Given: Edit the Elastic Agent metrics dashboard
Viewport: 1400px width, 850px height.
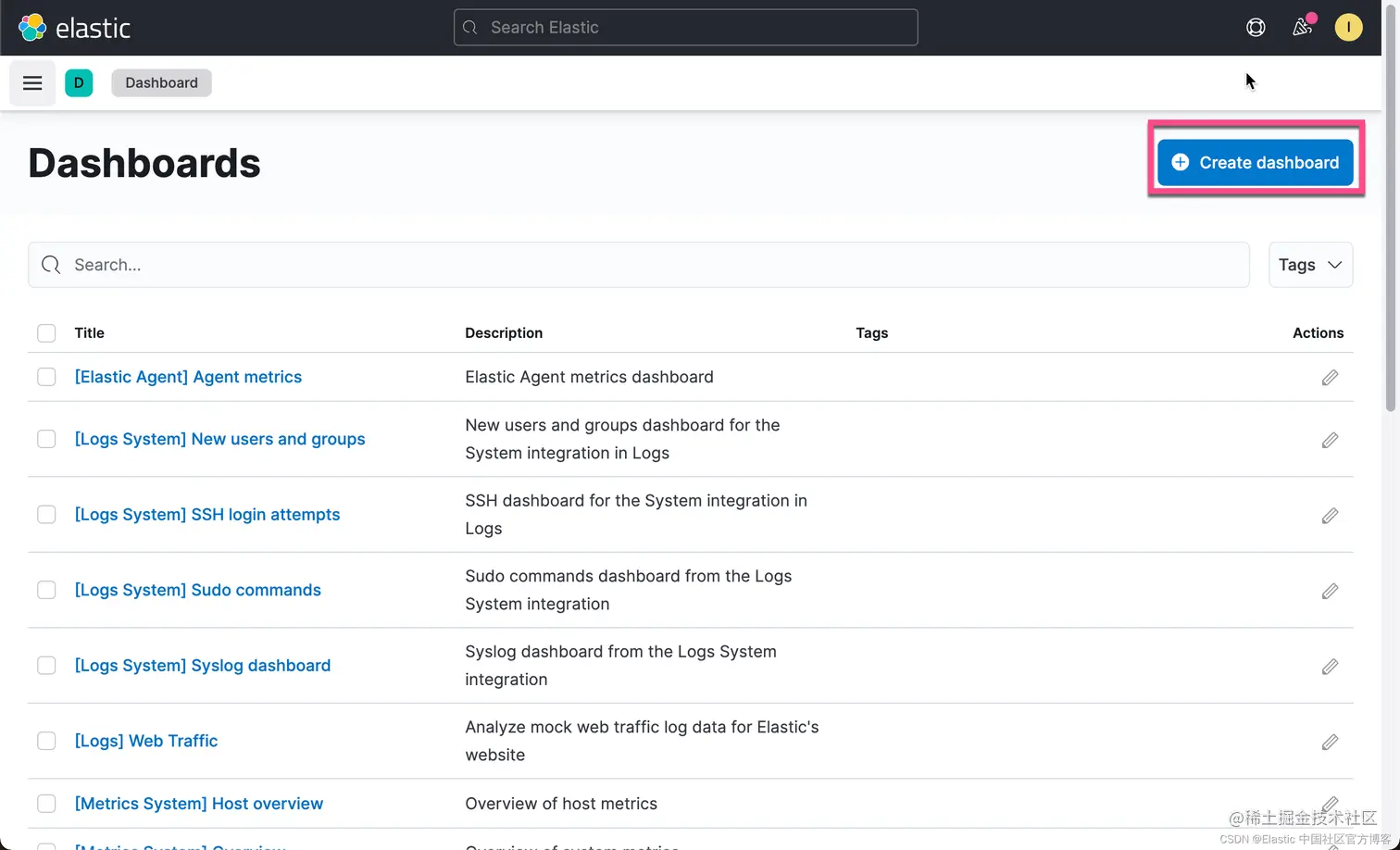Looking at the screenshot, I should (1330, 378).
